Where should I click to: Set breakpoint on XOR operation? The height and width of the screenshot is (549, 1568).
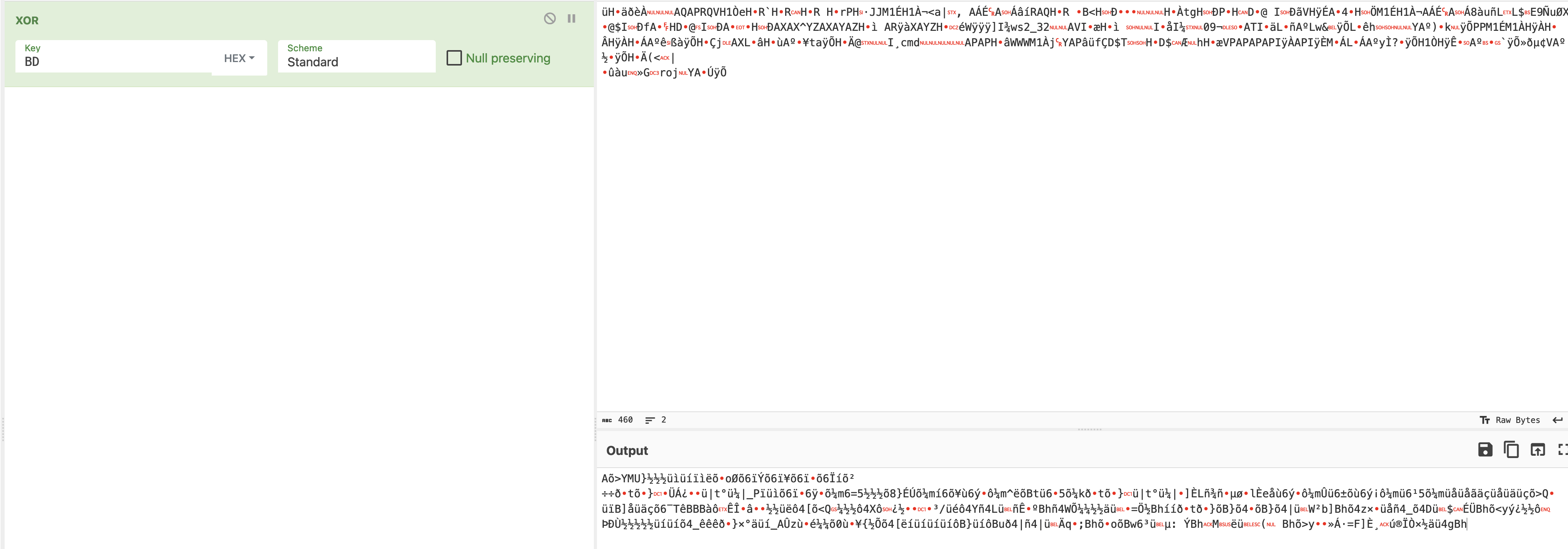tap(572, 18)
